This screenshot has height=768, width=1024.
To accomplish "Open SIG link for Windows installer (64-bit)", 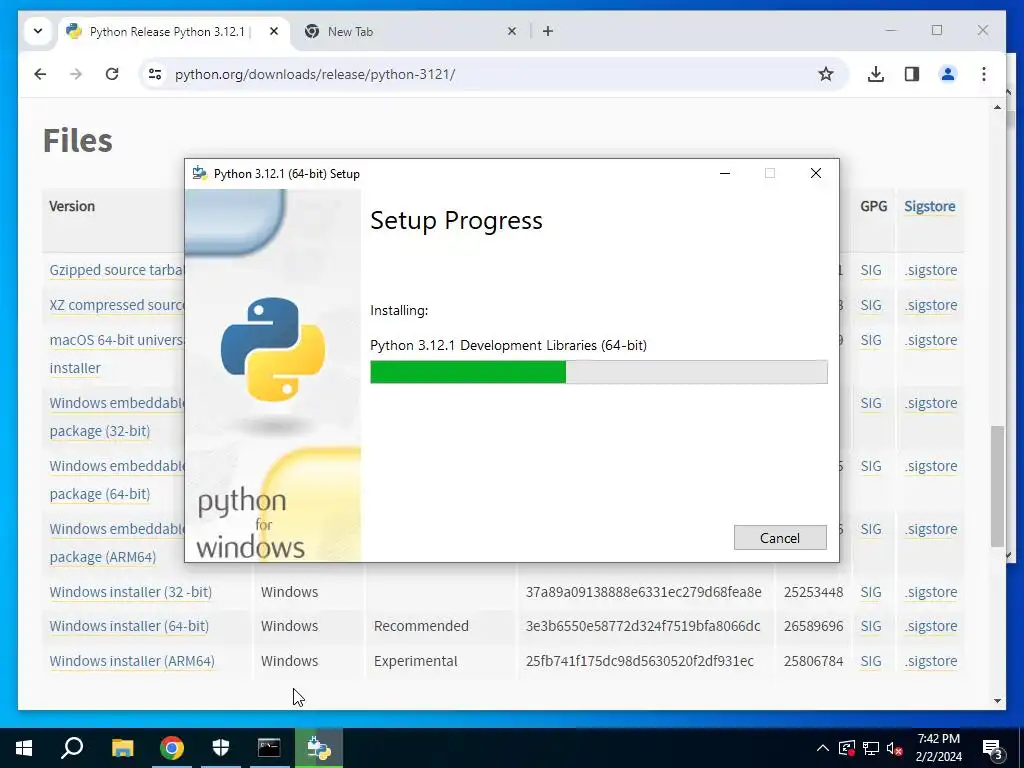I will 871,626.
